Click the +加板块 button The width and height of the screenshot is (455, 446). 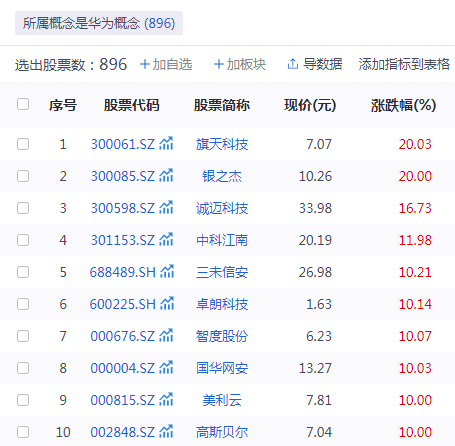click(240, 64)
